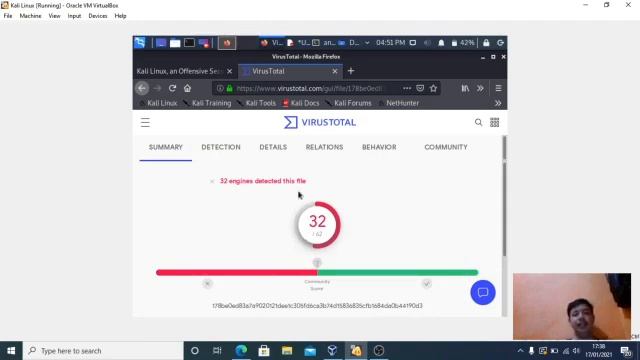Image resolution: width=640 pixels, height=360 pixels.
Task: Open File Explorer from taskbar
Action: pyautogui.click(x=287, y=351)
